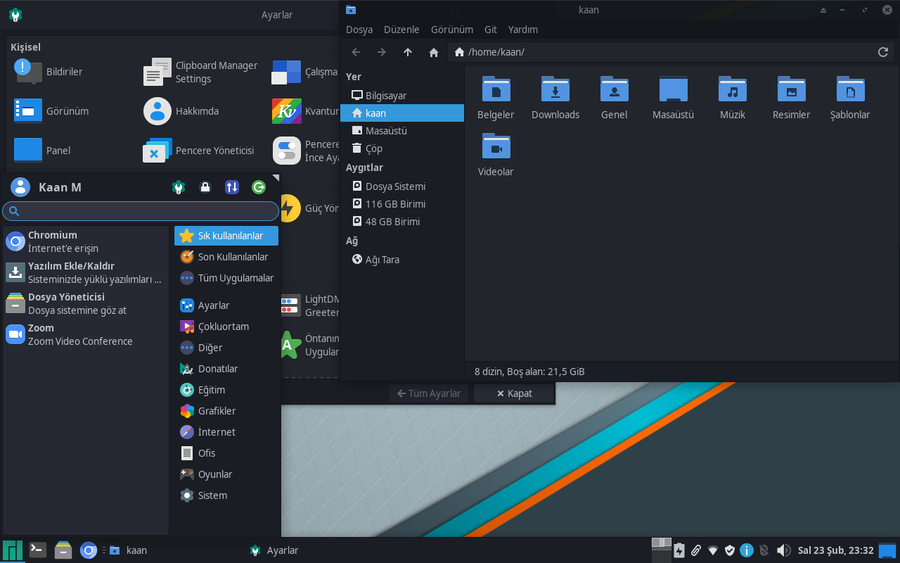Viewport: 900px width, 563px height.
Task: Click the lock screen icon in menu header
Action: coord(205,187)
